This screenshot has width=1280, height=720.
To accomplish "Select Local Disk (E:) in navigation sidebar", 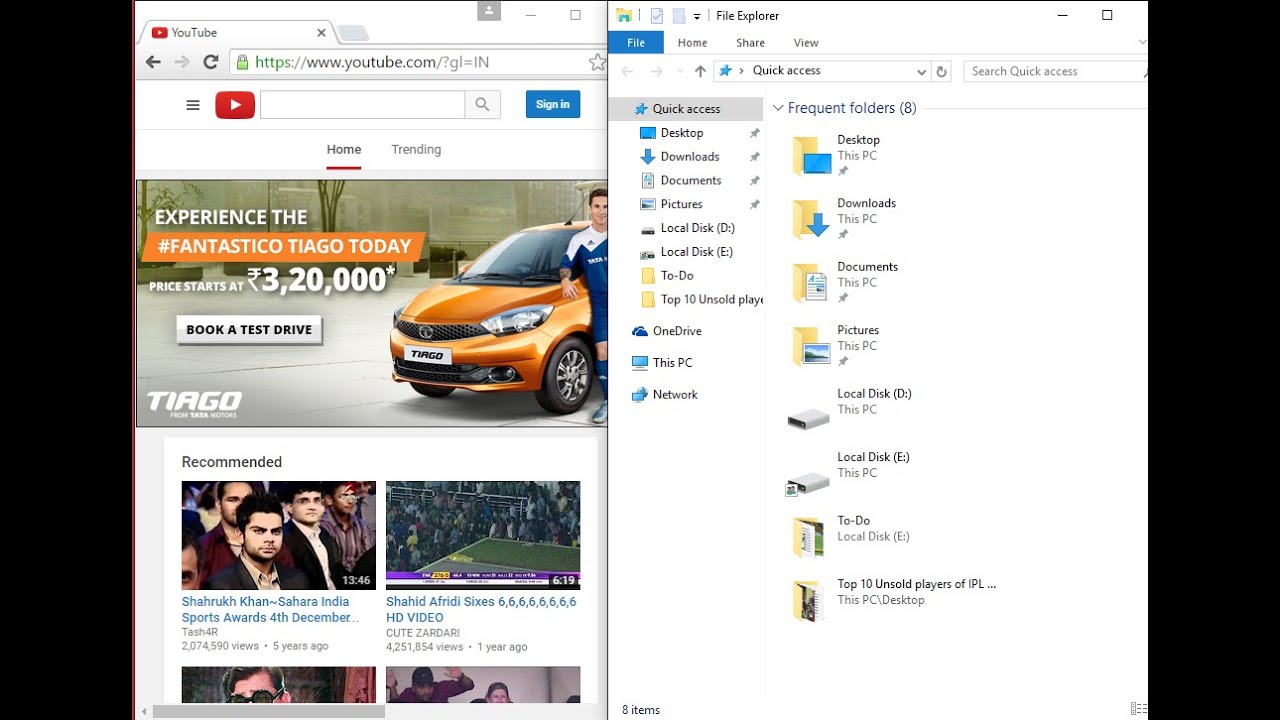I will [696, 252].
